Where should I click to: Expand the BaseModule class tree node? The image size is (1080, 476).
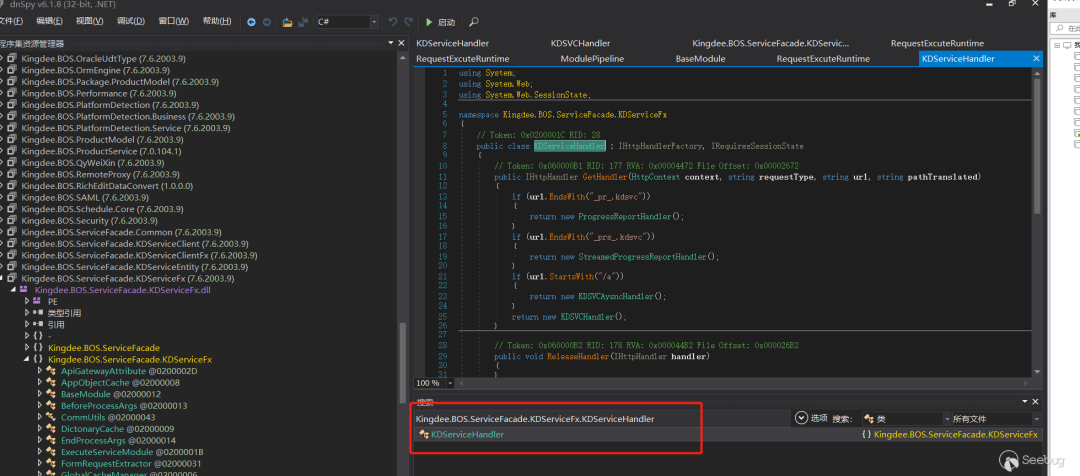click(39, 394)
